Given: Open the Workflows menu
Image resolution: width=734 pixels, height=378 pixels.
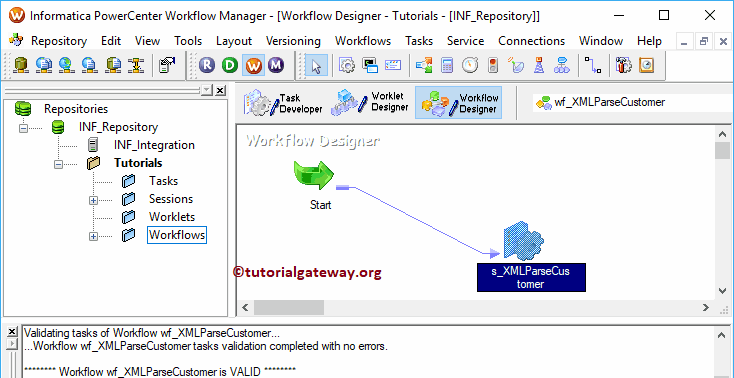Looking at the screenshot, I should point(363,41).
